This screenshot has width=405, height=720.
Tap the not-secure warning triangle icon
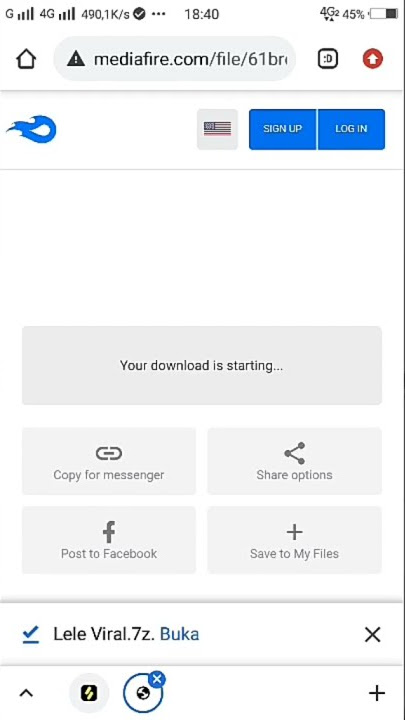(76, 59)
